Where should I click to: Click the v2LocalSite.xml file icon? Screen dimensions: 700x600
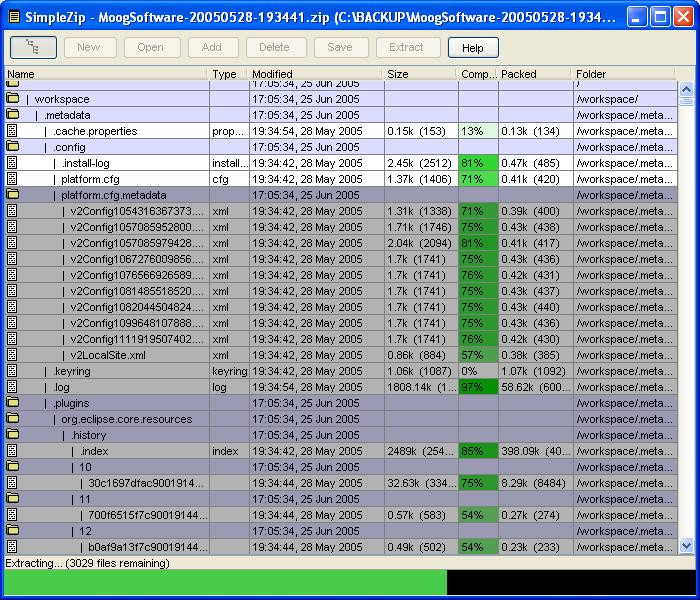(12, 355)
